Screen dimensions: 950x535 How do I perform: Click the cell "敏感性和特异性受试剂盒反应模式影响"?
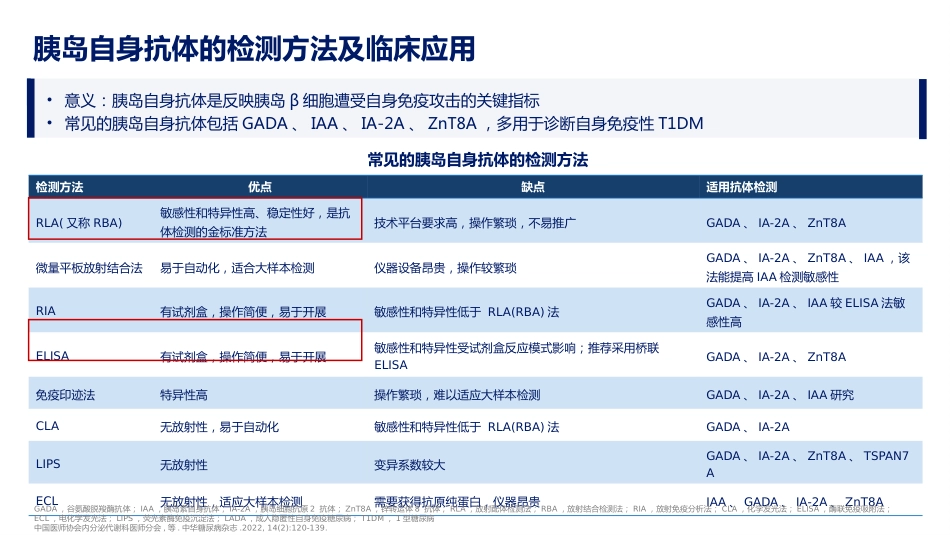[x=516, y=356]
